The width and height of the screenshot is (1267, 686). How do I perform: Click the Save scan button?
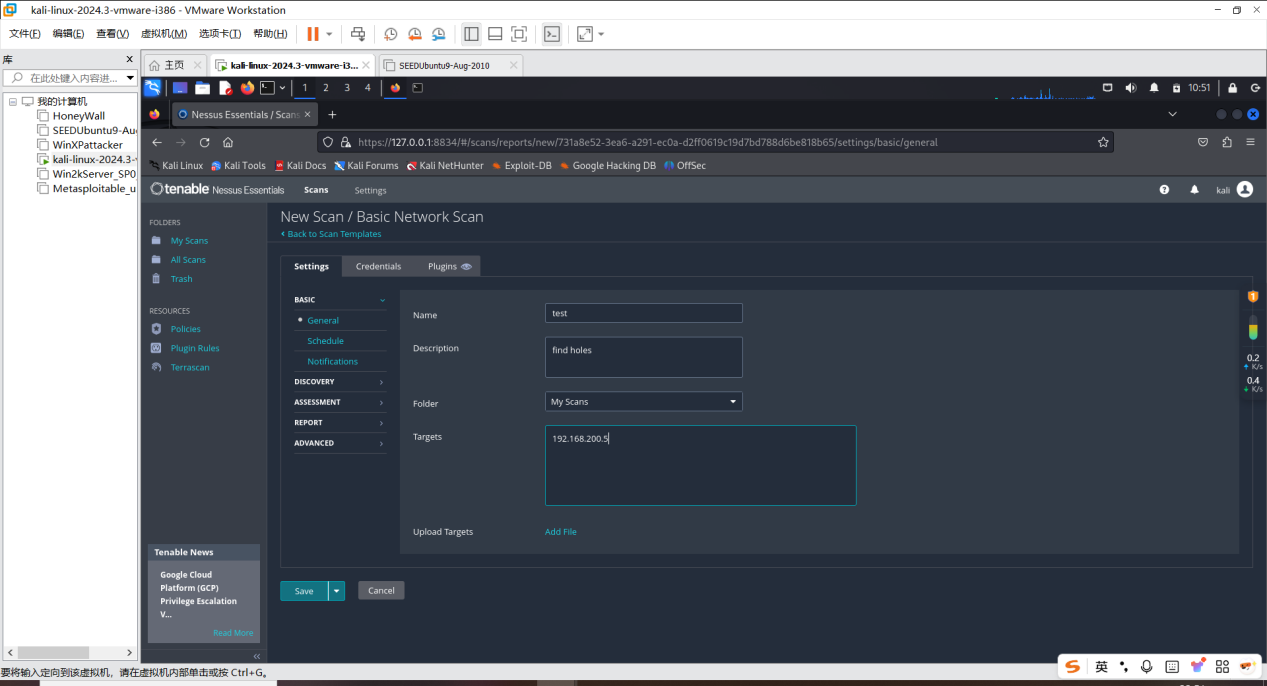[304, 591]
